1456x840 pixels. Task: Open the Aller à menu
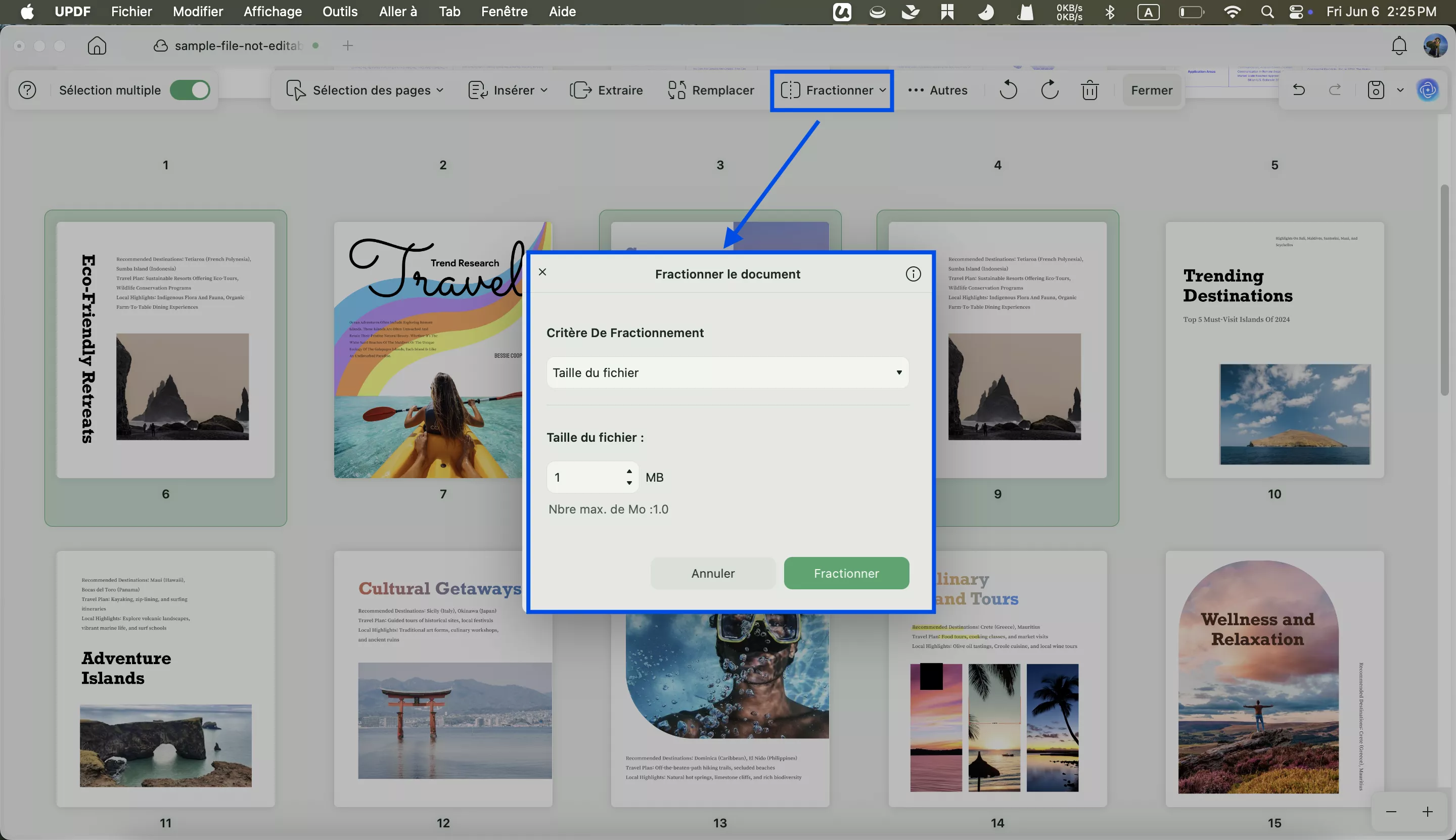(397, 12)
